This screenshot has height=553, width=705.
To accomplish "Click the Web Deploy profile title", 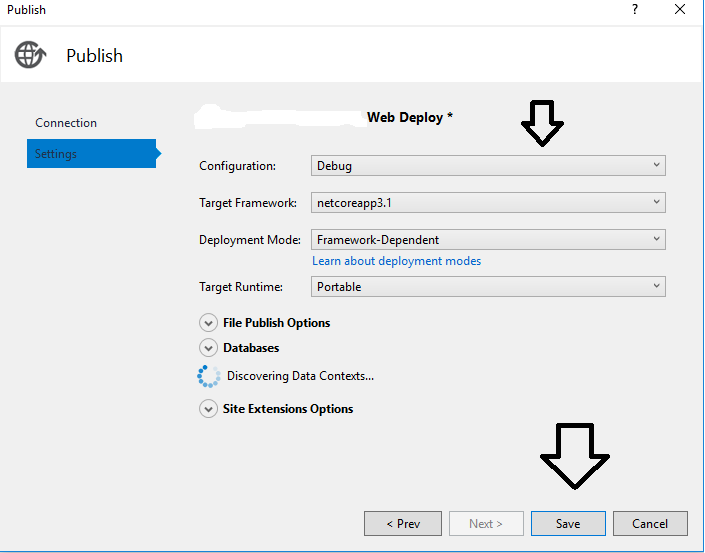I will point(410,117).
